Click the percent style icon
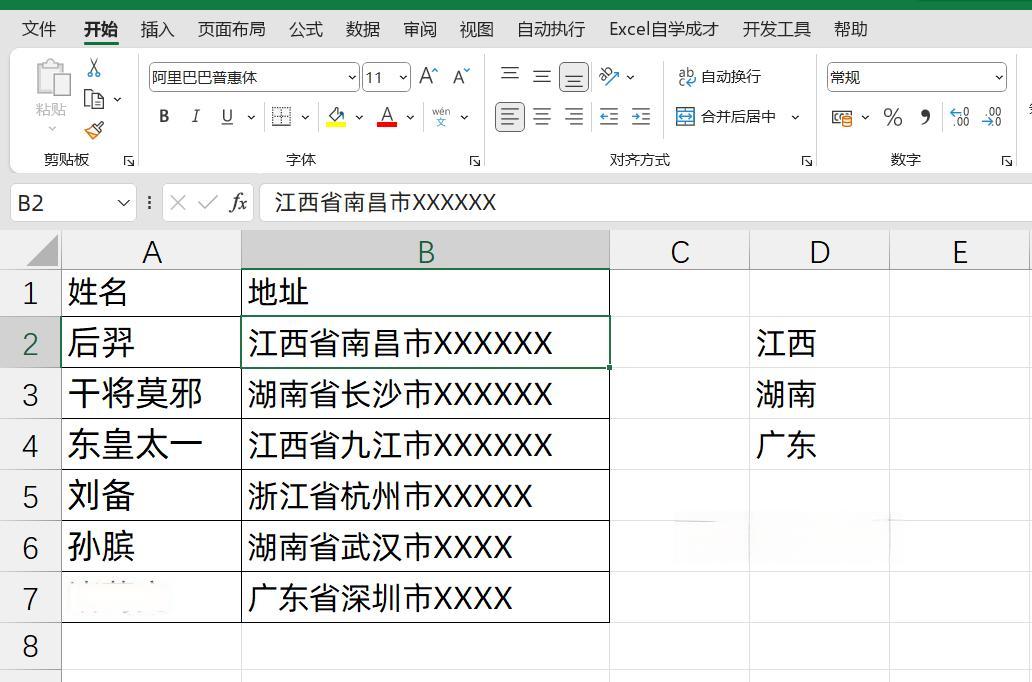Viewport: 1032px width, 682px height. pyautogui.click(x=893, y=118)
